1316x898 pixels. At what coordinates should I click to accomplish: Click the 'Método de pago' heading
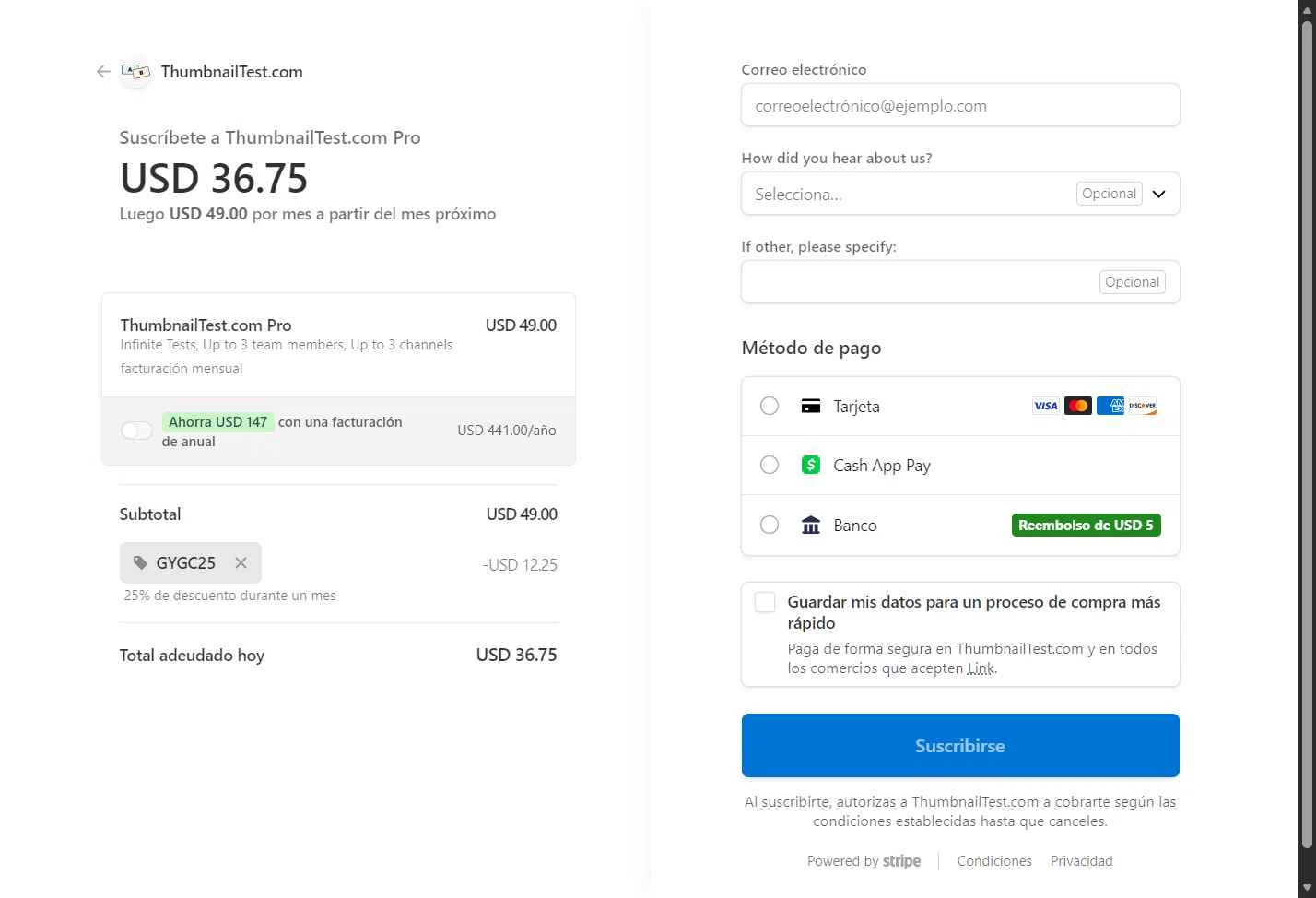tap(811, 348)
